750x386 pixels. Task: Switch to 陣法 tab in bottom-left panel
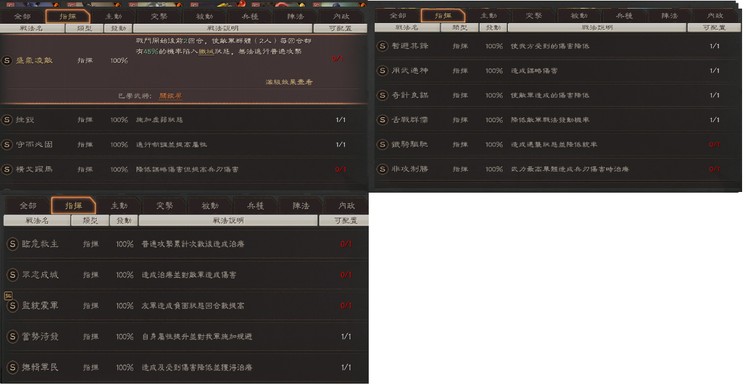tap(301, 206)
